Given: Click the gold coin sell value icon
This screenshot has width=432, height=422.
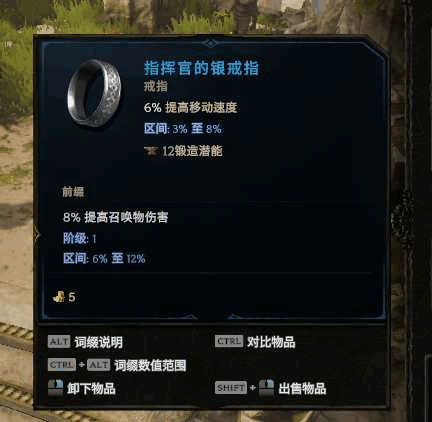Looking at the screenshot, I should pos(59,296).
